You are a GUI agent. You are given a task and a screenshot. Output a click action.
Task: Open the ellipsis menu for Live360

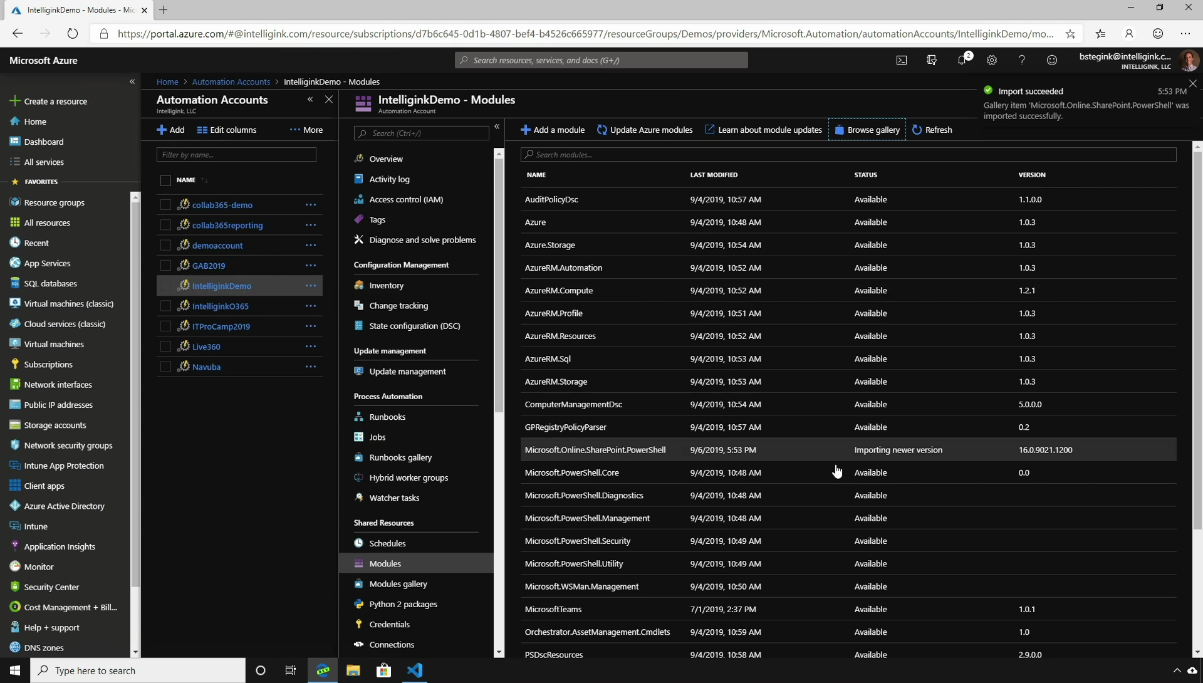(x=311, y=347)
